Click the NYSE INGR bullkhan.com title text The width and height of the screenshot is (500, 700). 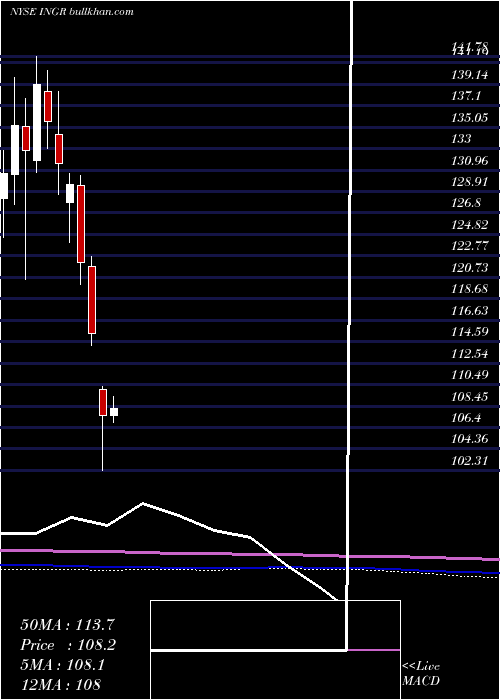tap(72, 12)
